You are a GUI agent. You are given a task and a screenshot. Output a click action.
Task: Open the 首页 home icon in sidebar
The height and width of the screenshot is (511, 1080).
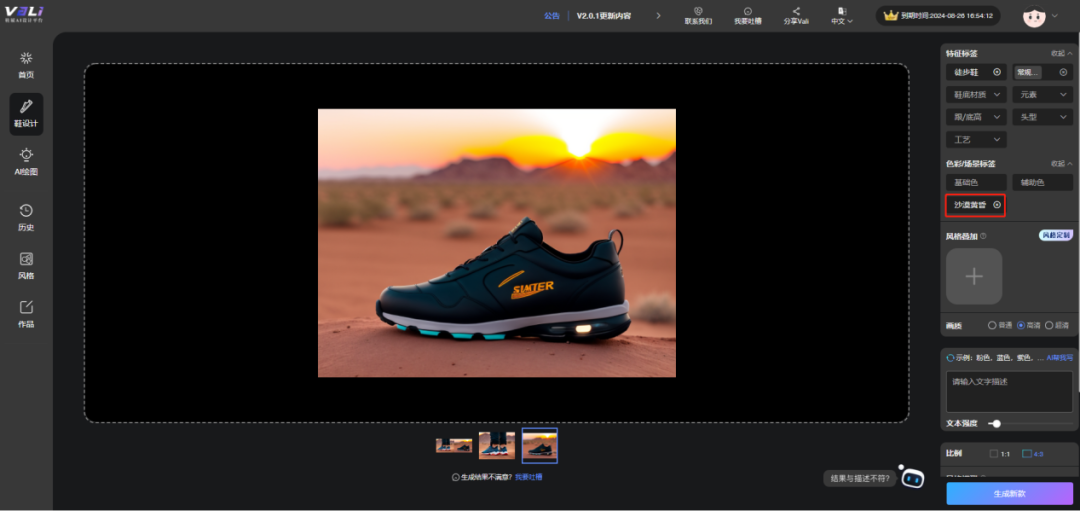point(26,65)
